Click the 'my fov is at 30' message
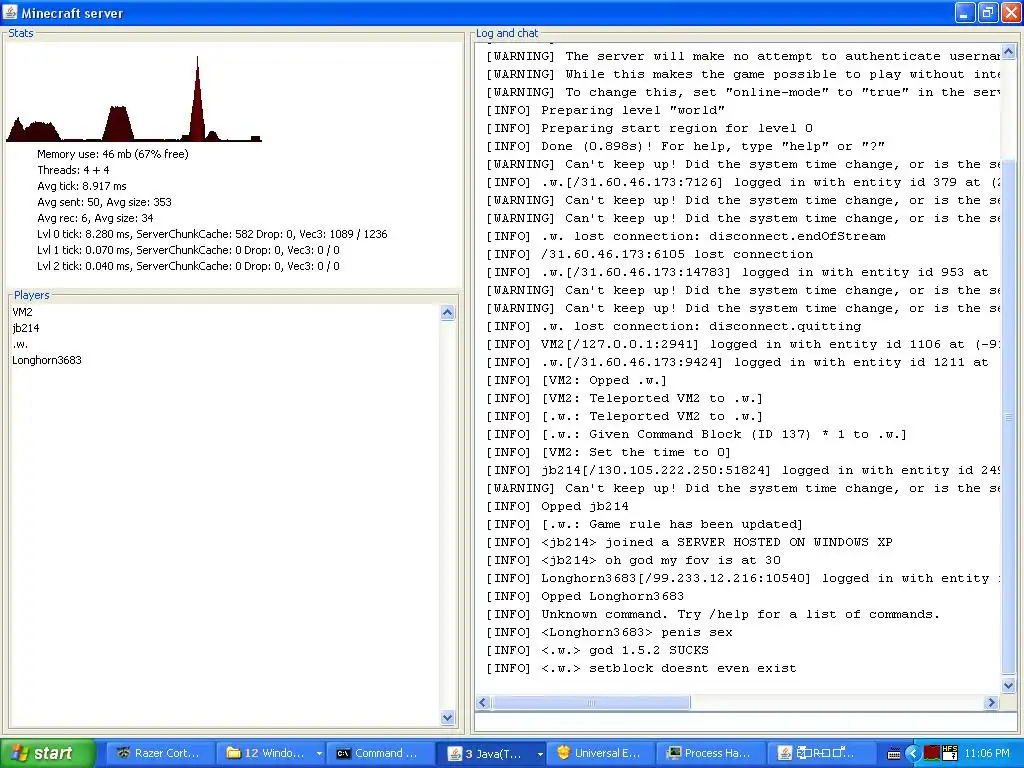 pos(633,560)
